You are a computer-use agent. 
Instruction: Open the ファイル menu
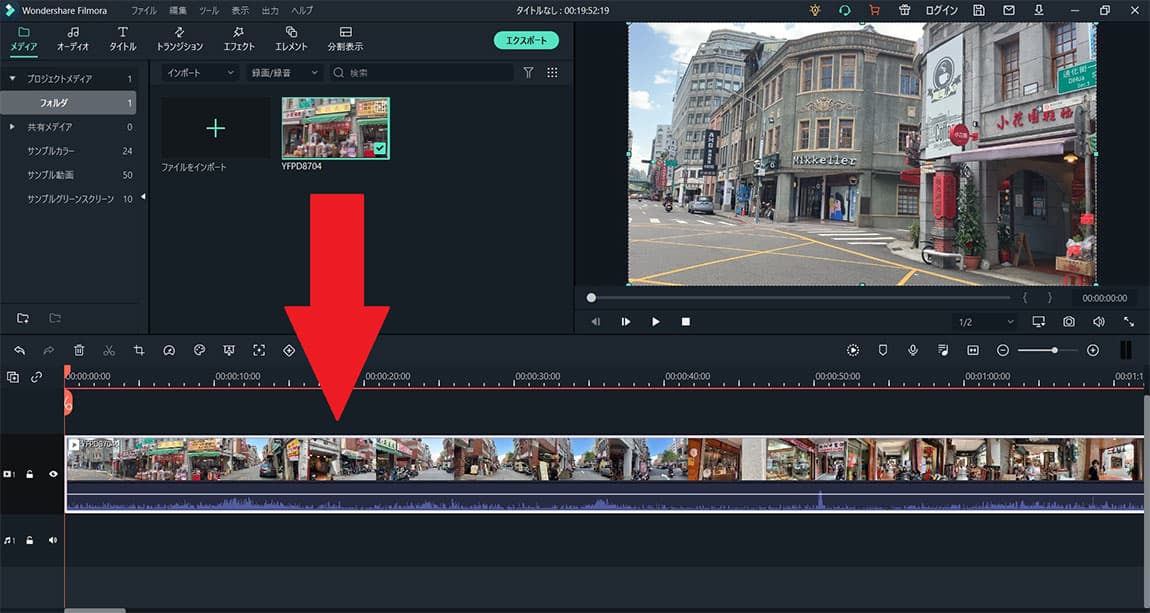tap(144, 10)
